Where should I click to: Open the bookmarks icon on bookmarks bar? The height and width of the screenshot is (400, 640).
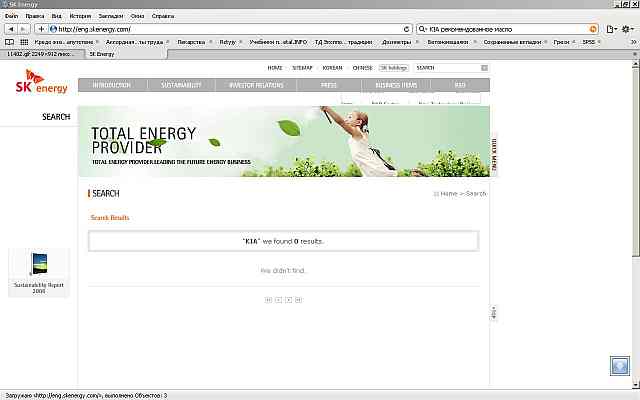(x=9, y=43)
